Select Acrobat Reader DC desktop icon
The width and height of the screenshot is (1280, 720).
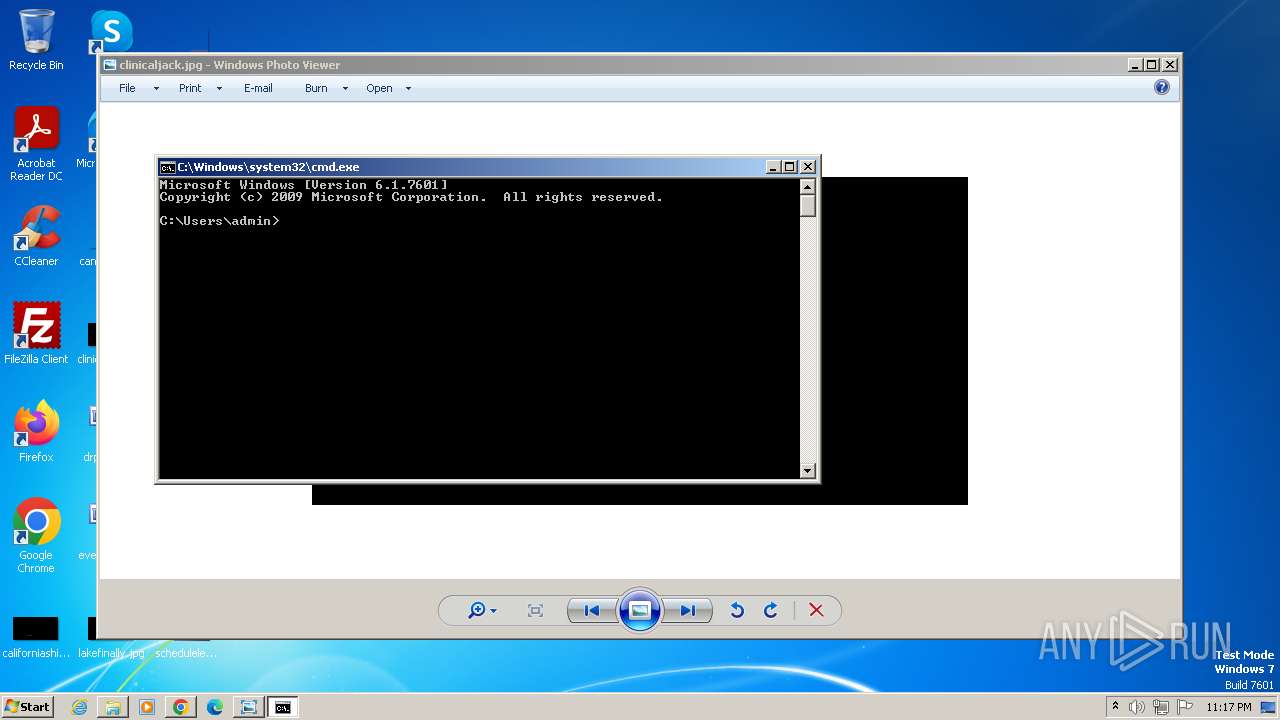click(36, 144)
